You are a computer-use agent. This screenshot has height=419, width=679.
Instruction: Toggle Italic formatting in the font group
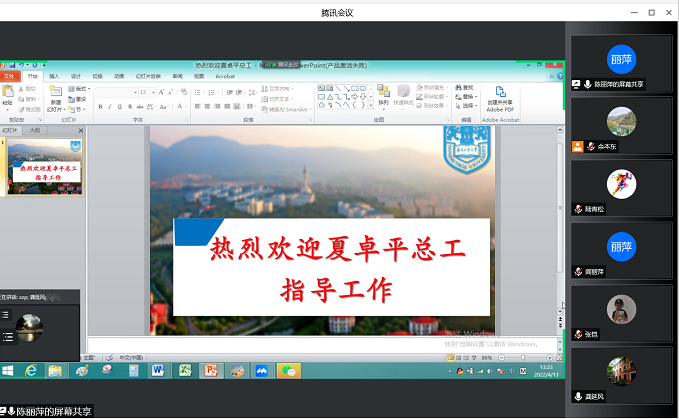coord(112,106)
